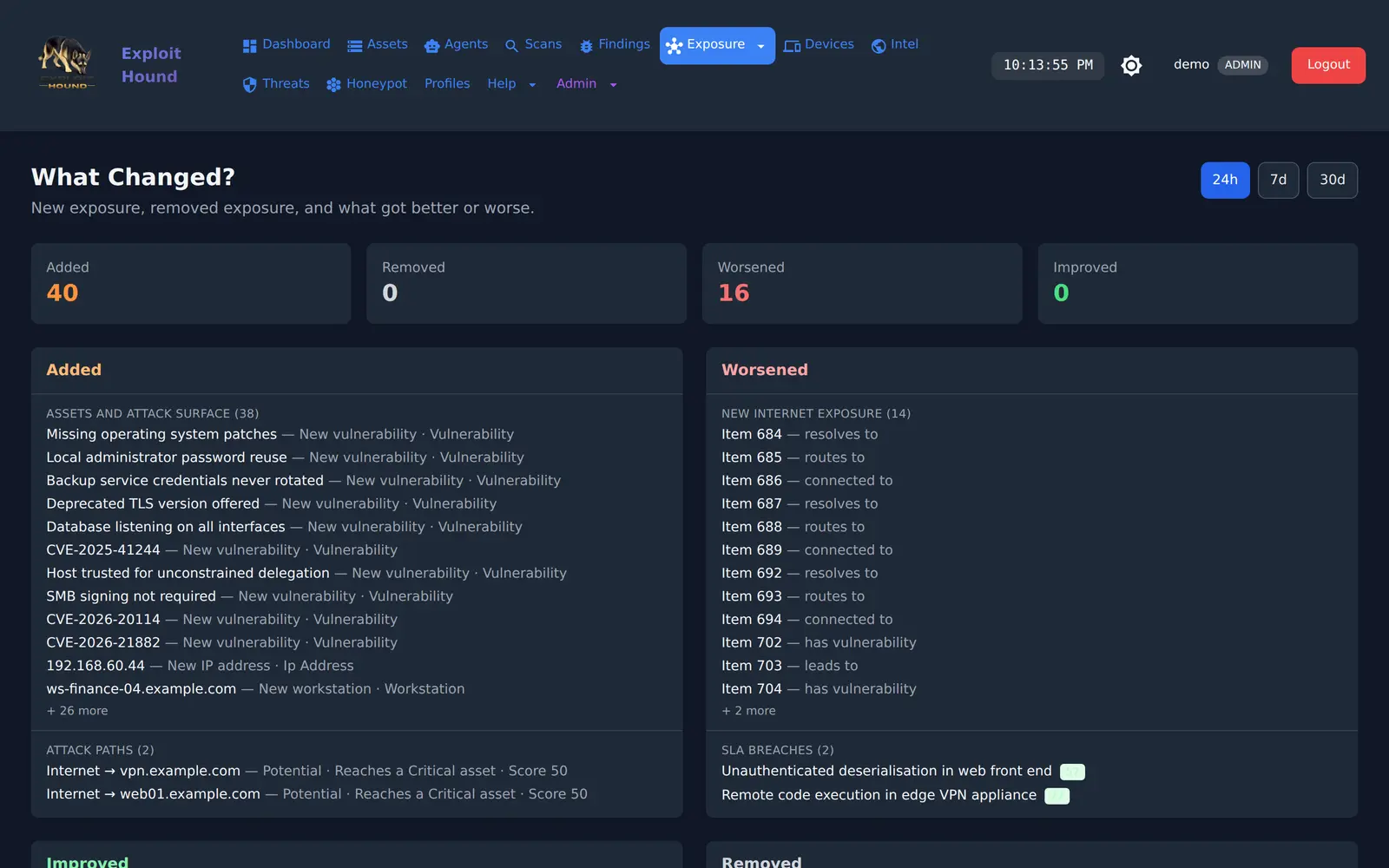Viewport: 1389px width, 868px height.
Task: Click the Added 40 summary card
Action: point(191,283)
